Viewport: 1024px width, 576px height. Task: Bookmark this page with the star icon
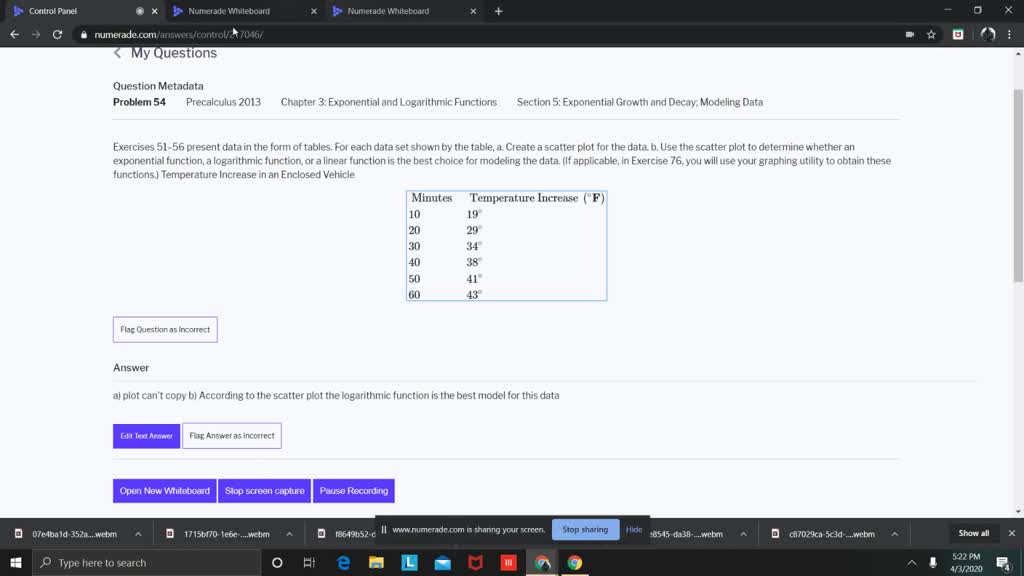(931, 32)
